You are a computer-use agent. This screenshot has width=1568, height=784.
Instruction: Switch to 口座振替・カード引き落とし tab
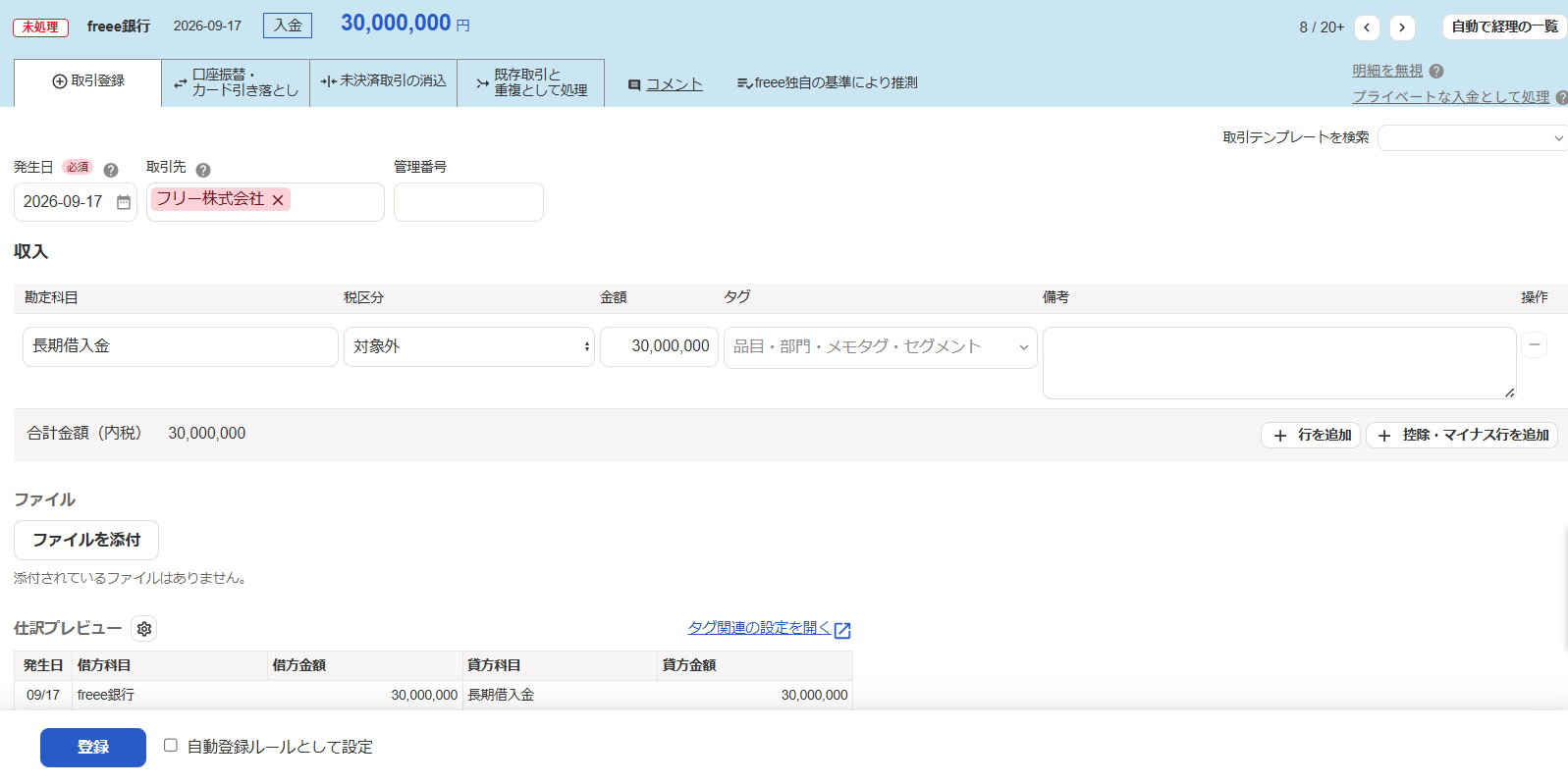click(236, 82)
